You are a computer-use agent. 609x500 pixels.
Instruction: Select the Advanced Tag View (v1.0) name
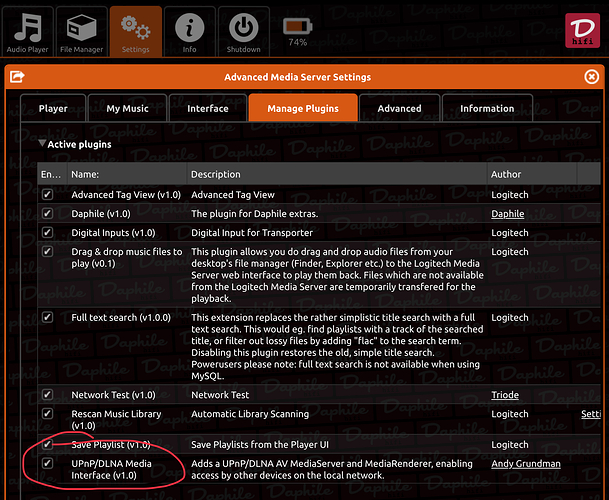126,195
